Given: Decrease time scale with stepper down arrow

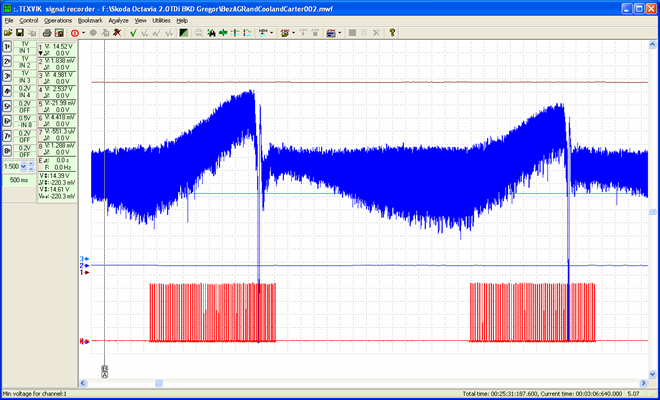Looking at the screenshot, I should [31, 169].
